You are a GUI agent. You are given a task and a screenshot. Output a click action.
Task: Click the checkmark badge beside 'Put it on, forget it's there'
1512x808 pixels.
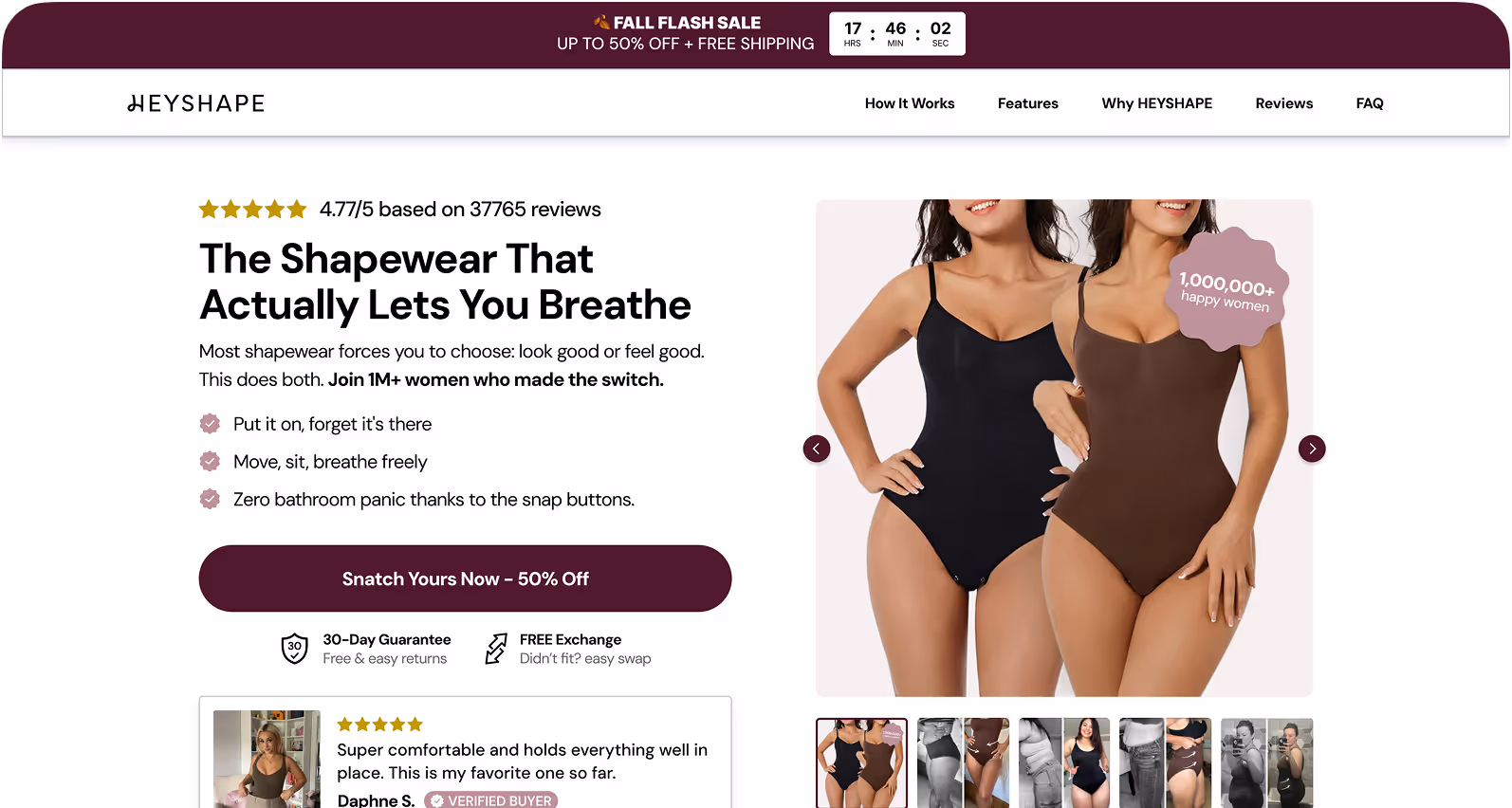210,424
